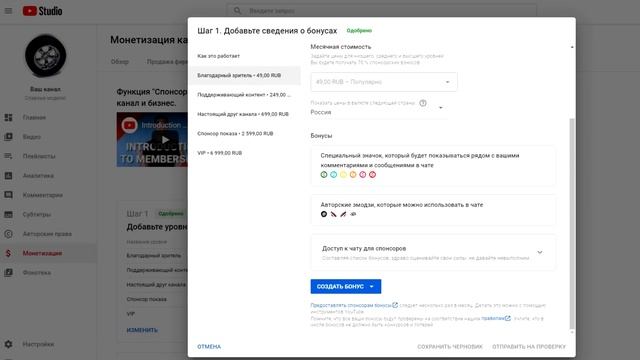Click the purple-pink sponsor badge

(363, 175)
